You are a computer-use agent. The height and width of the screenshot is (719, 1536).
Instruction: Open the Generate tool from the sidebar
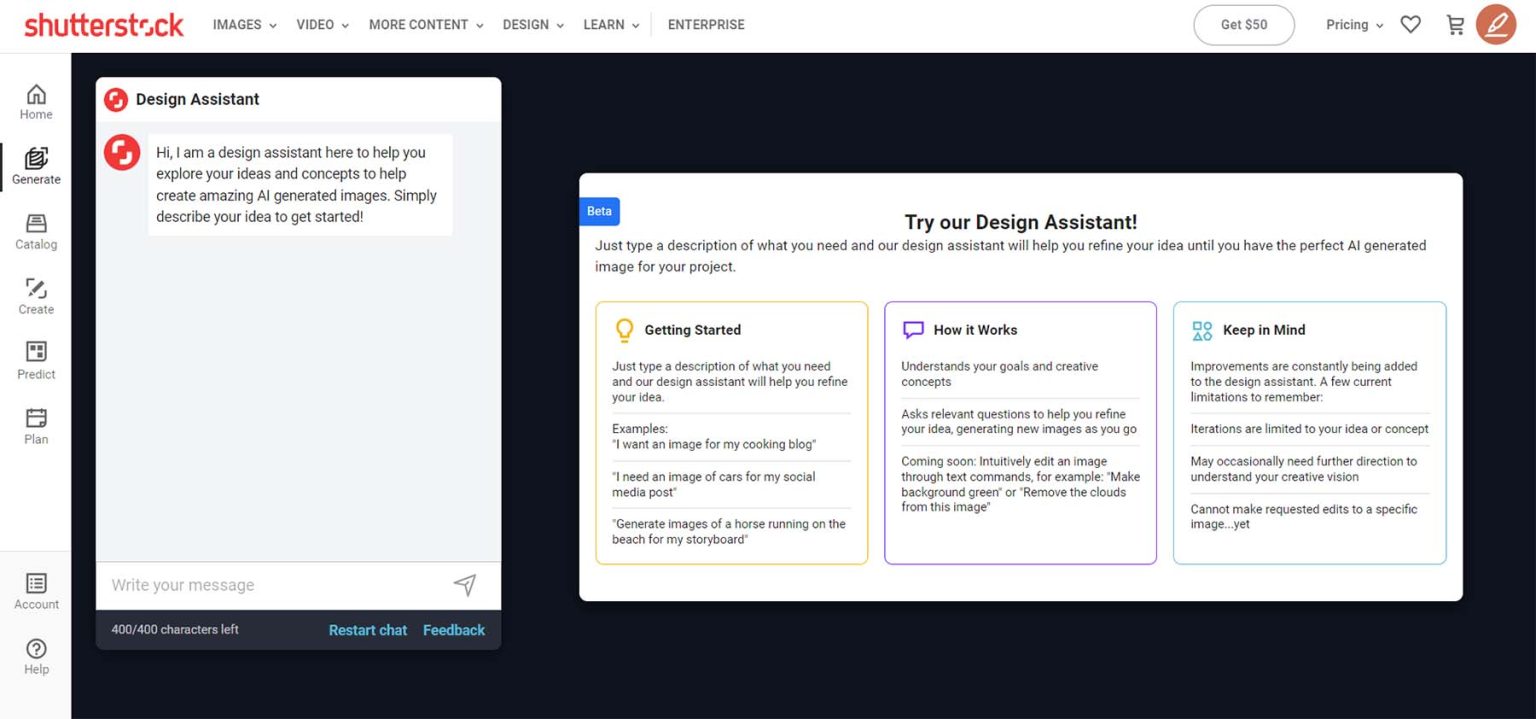coord(35,164)
